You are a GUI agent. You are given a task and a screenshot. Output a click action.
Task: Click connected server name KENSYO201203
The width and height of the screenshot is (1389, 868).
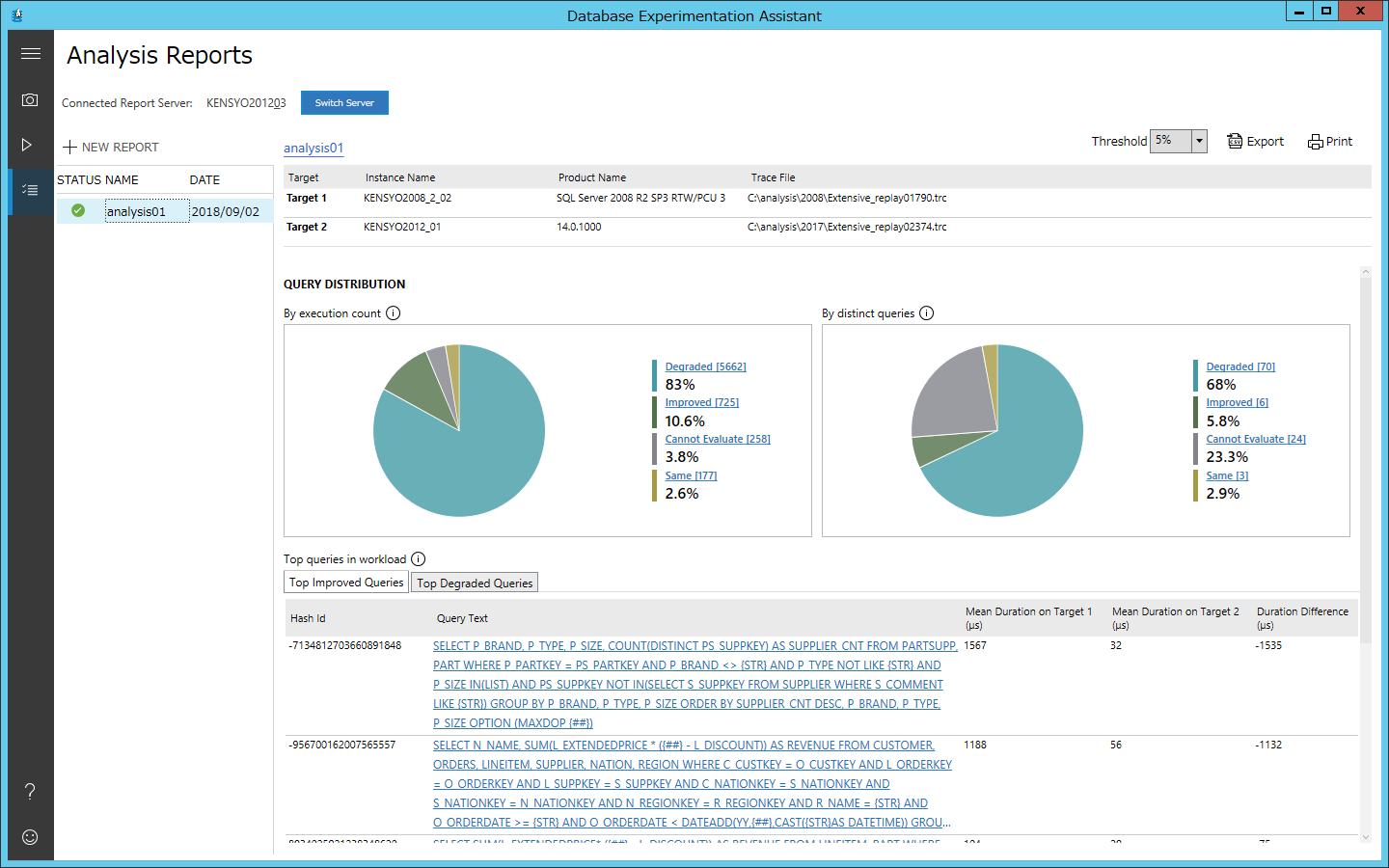[246, 103]
